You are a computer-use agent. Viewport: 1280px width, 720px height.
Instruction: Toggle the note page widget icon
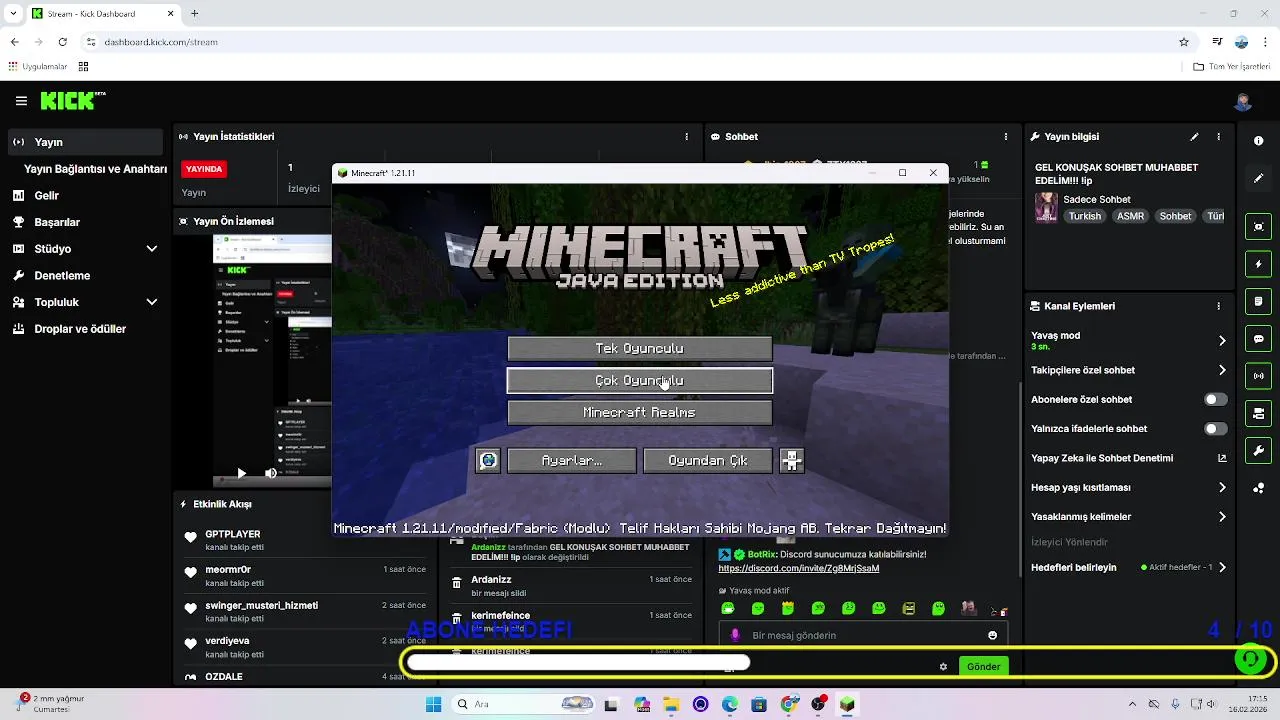[x=1258, y=301]
